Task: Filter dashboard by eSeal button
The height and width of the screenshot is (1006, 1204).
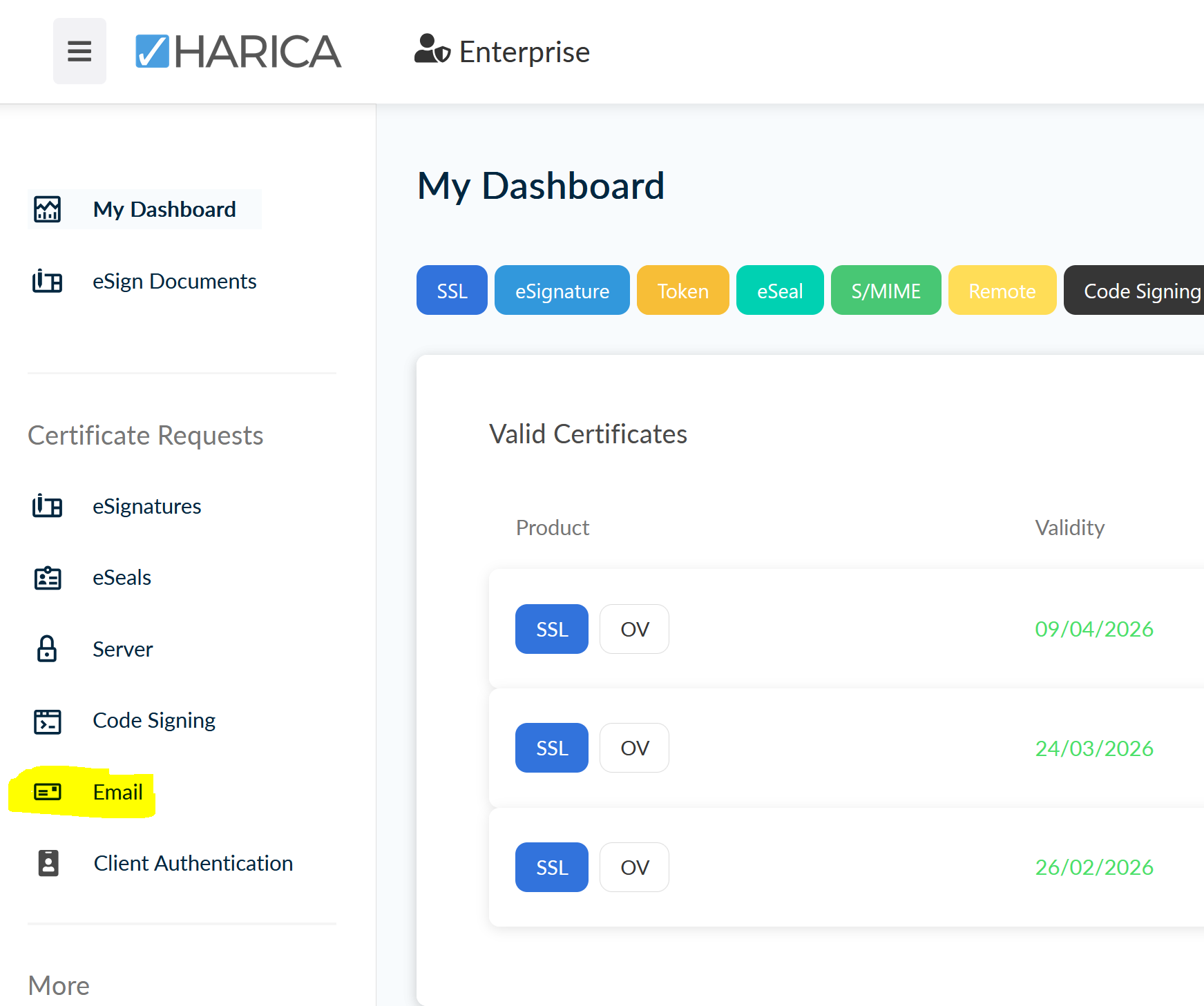Action: pos(780,290)
